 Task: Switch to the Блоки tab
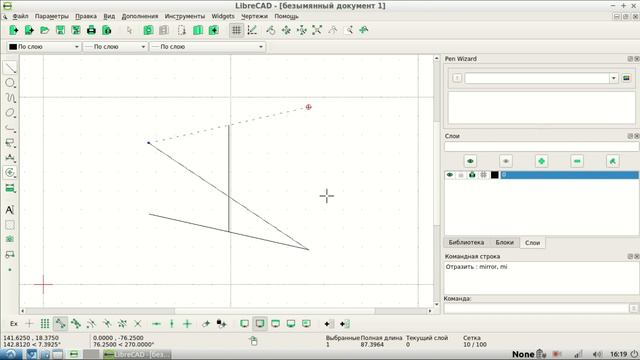(504, 242)
